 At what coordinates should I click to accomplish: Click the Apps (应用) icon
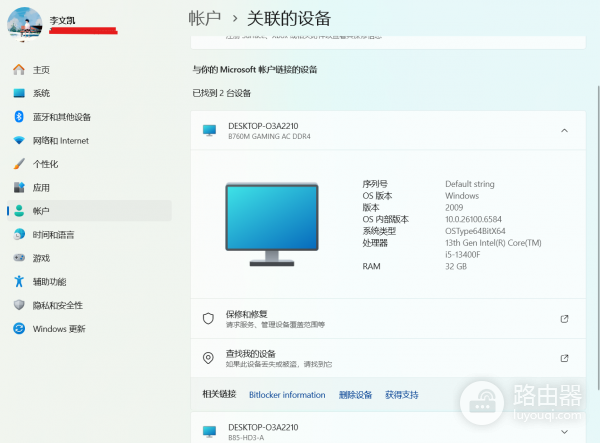[x=19, y=187]
